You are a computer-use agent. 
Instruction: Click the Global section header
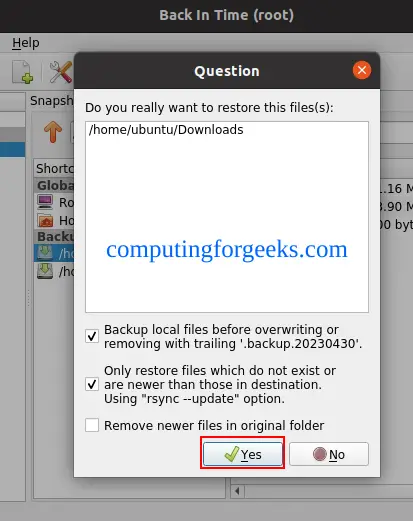click(54, 185)
